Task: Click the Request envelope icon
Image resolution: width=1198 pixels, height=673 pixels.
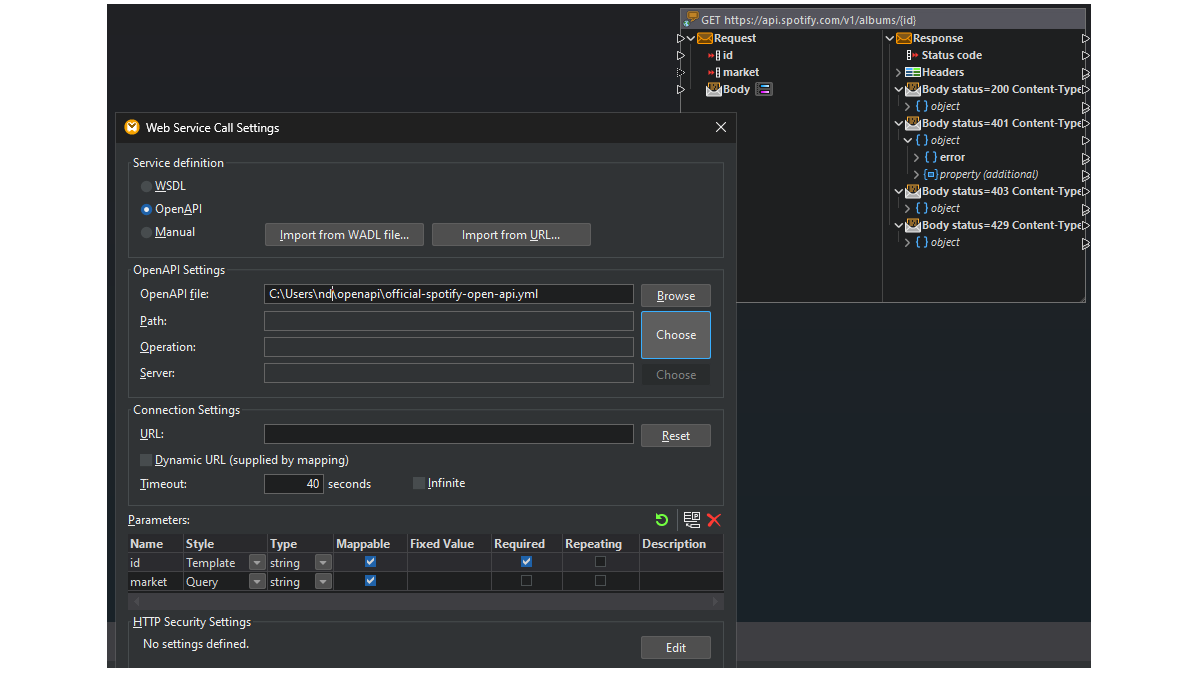Action: click(704, 37)
